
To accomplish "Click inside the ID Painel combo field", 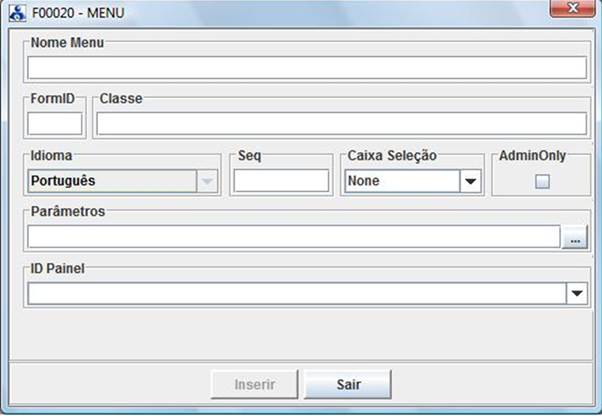I will click(x=296, y=294).
